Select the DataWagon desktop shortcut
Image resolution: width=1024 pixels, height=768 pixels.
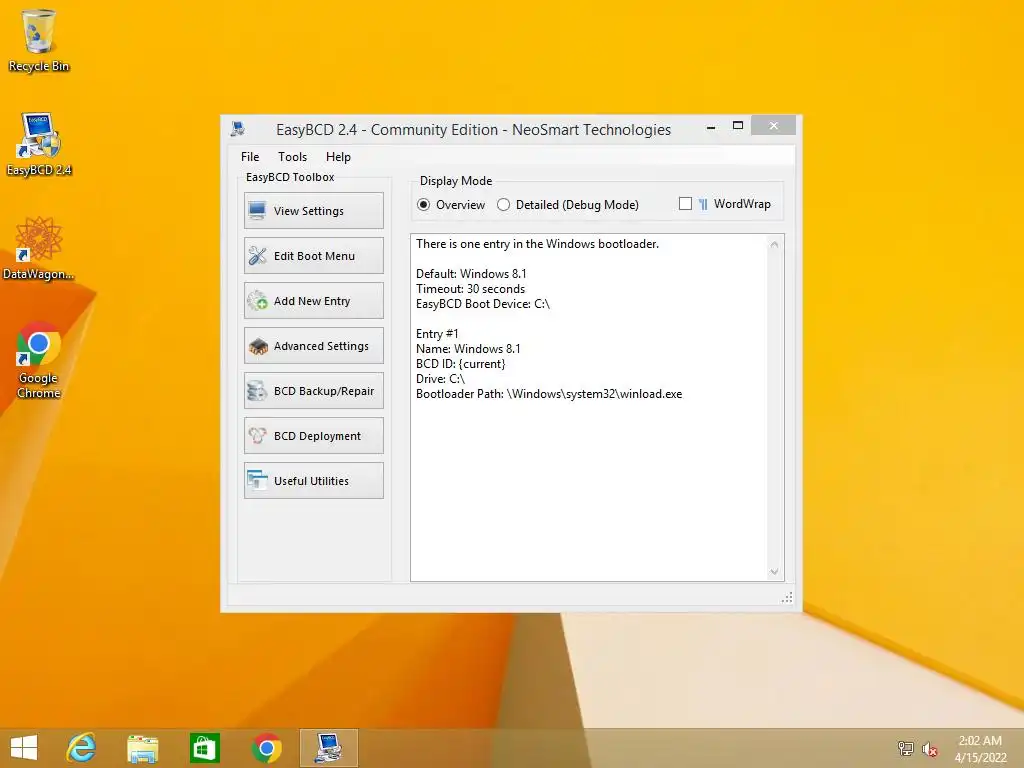pos(39,249)
